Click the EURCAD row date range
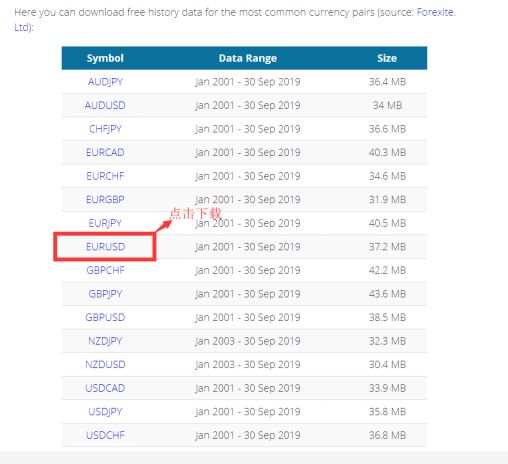Image resolution: width=508 pixels, height=464 pixels. (x=248, y=152)
